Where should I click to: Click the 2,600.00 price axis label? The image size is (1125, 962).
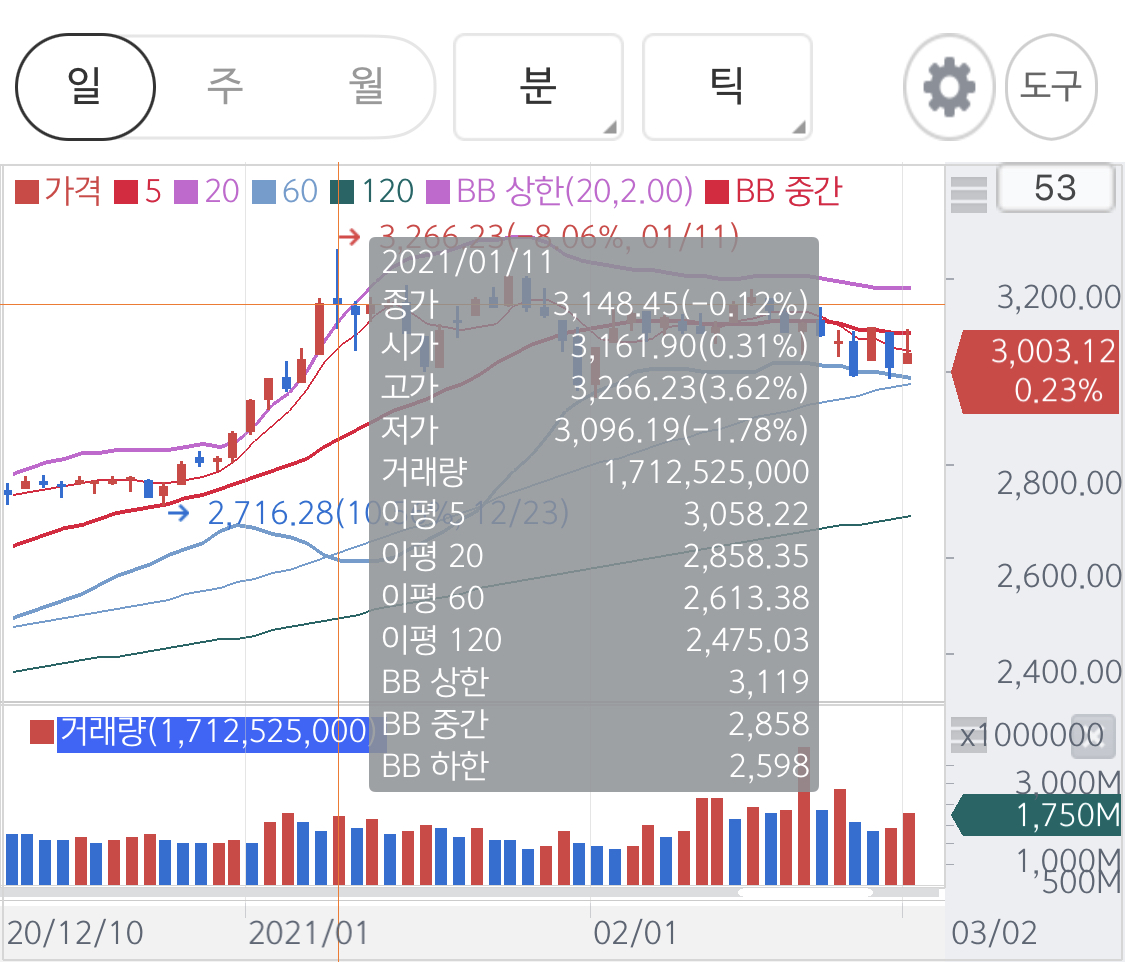(1059, 576)
